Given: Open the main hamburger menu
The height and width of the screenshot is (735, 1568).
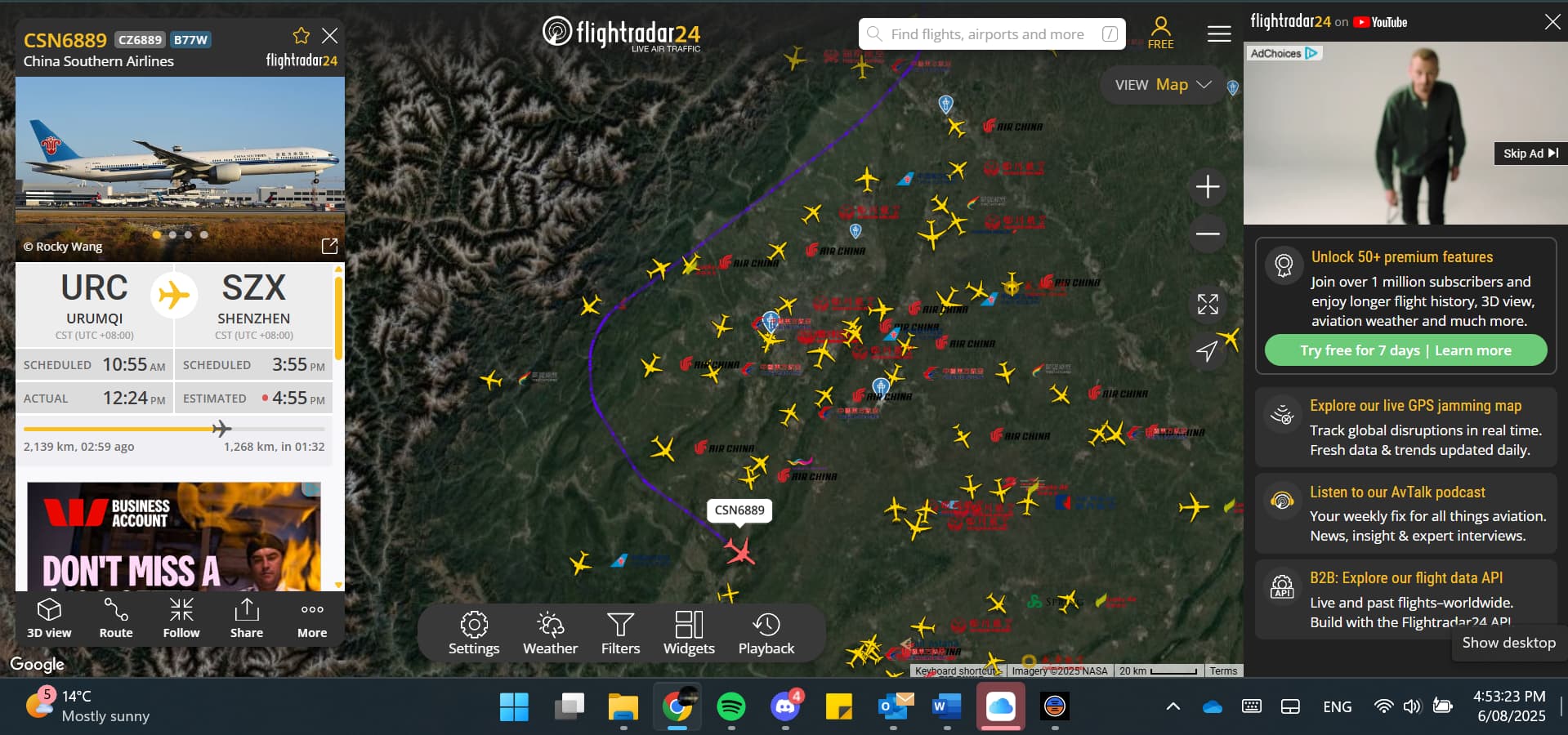Looking at the screenshot, I should [1219, 33].
